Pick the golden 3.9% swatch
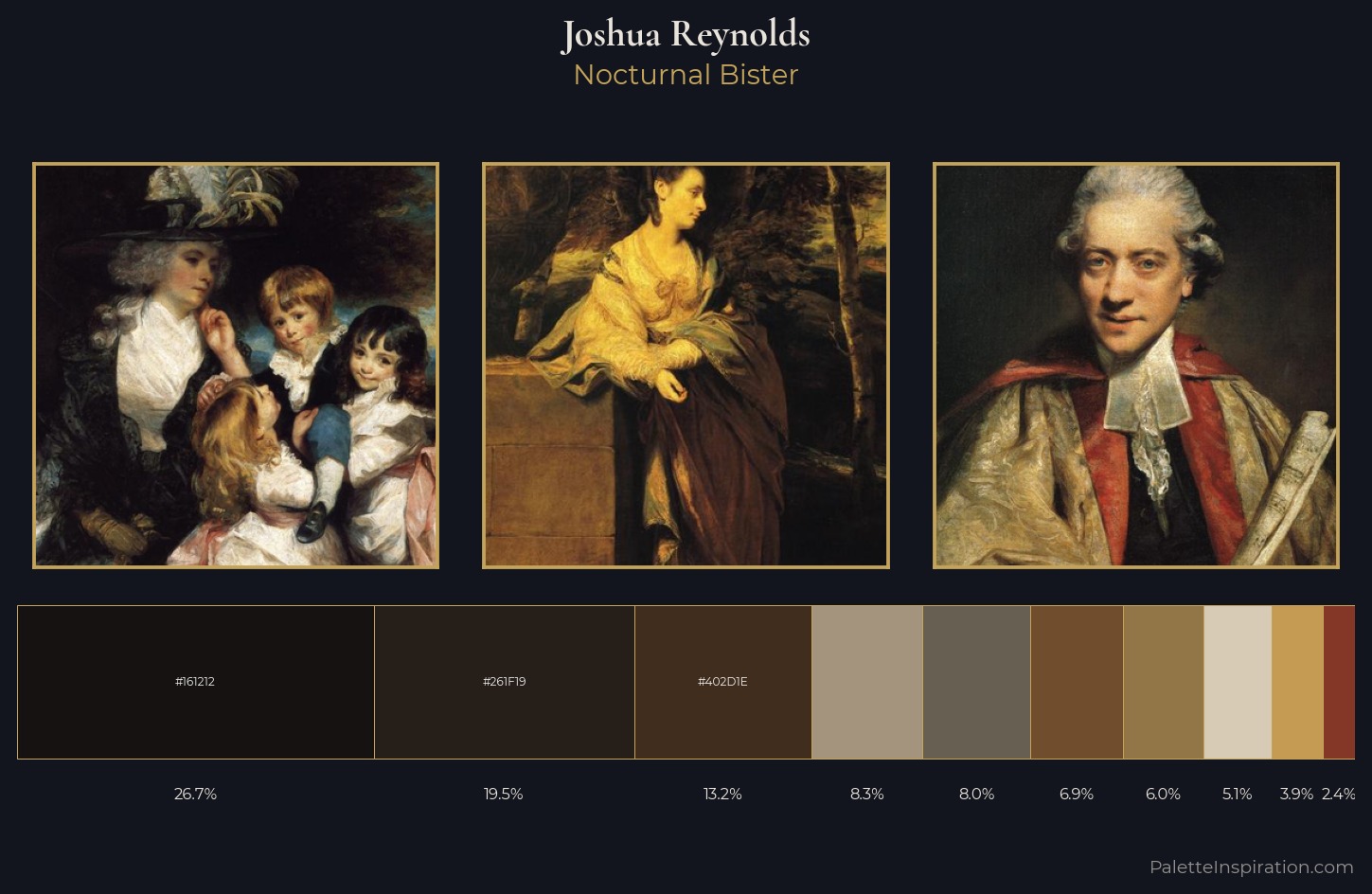 click(x=1297, y=682)
